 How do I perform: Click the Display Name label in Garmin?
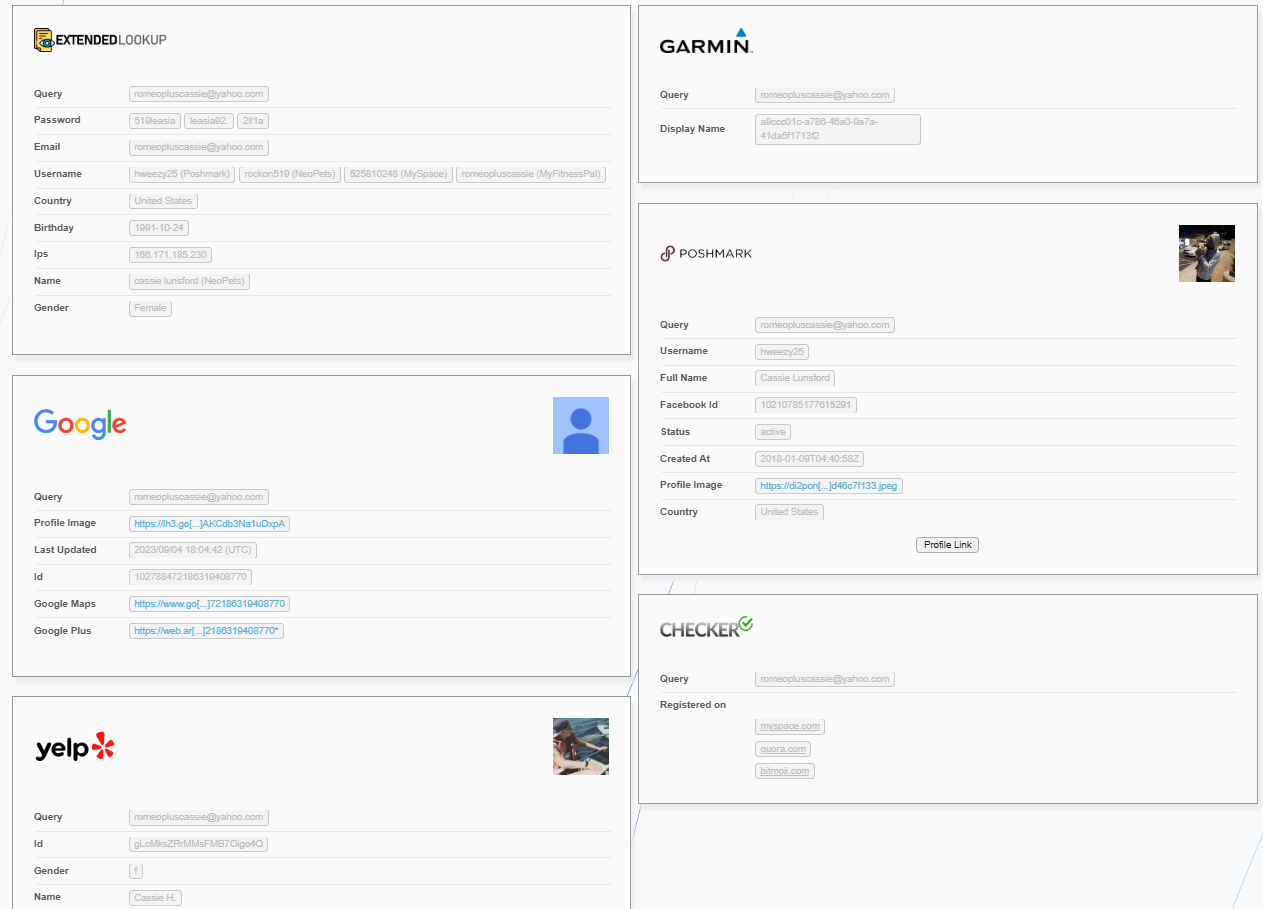(x=692, y=129)
